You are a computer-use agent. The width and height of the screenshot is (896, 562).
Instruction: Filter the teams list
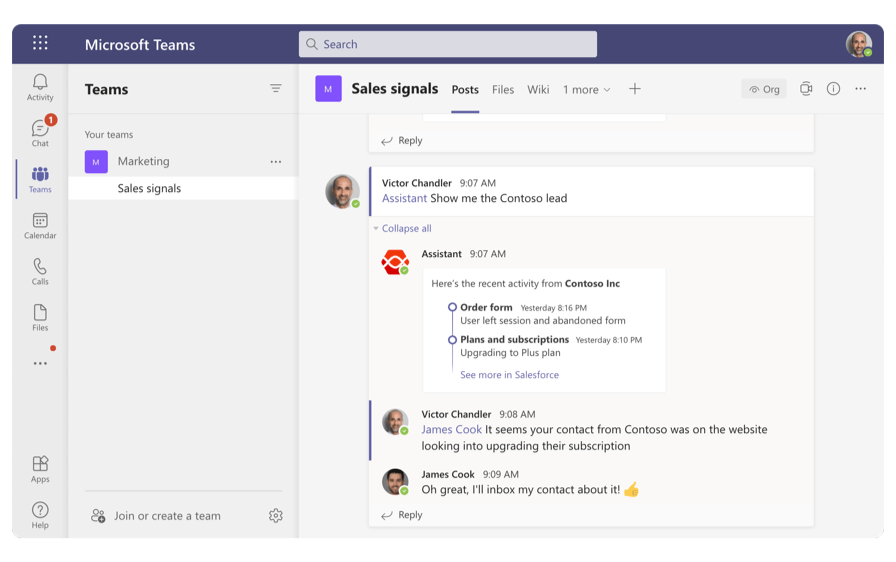(276, 89)
